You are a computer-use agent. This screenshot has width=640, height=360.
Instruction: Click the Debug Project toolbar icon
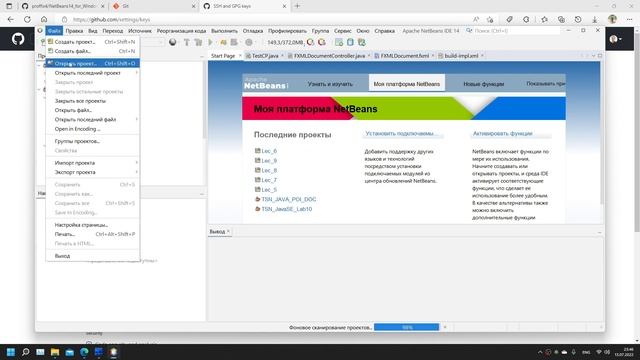click(x=223, y=42)
